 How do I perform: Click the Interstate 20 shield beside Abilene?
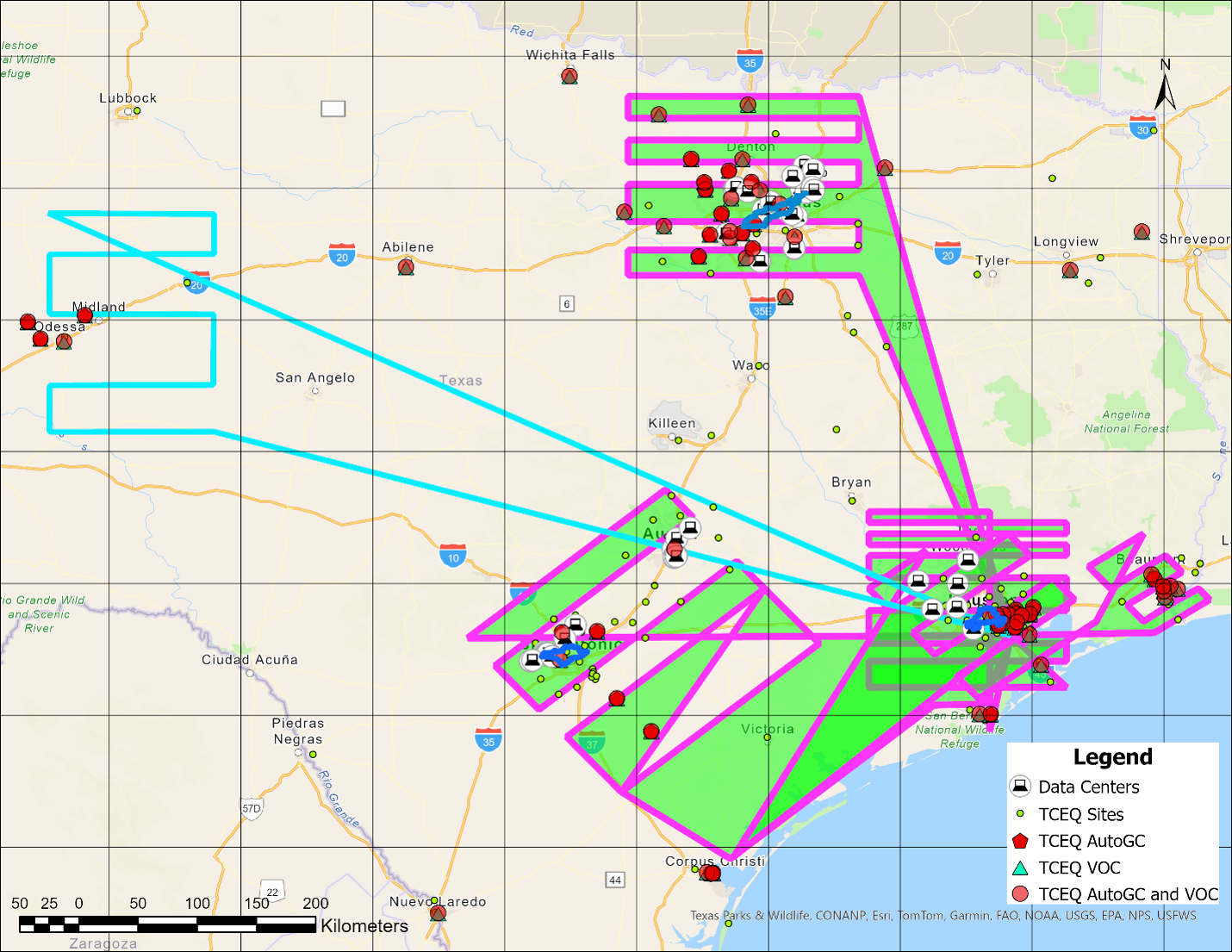click(342, 254)
